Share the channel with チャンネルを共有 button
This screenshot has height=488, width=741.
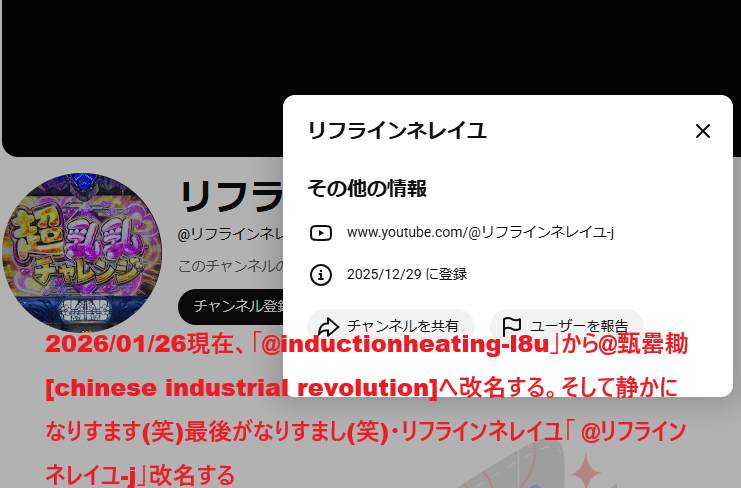pos(391,325)
